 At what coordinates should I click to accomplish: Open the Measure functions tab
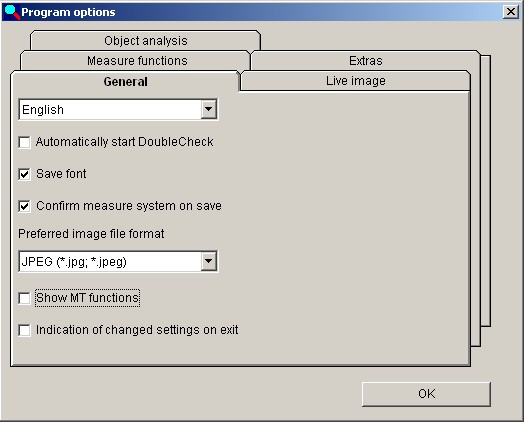(137, 61)
